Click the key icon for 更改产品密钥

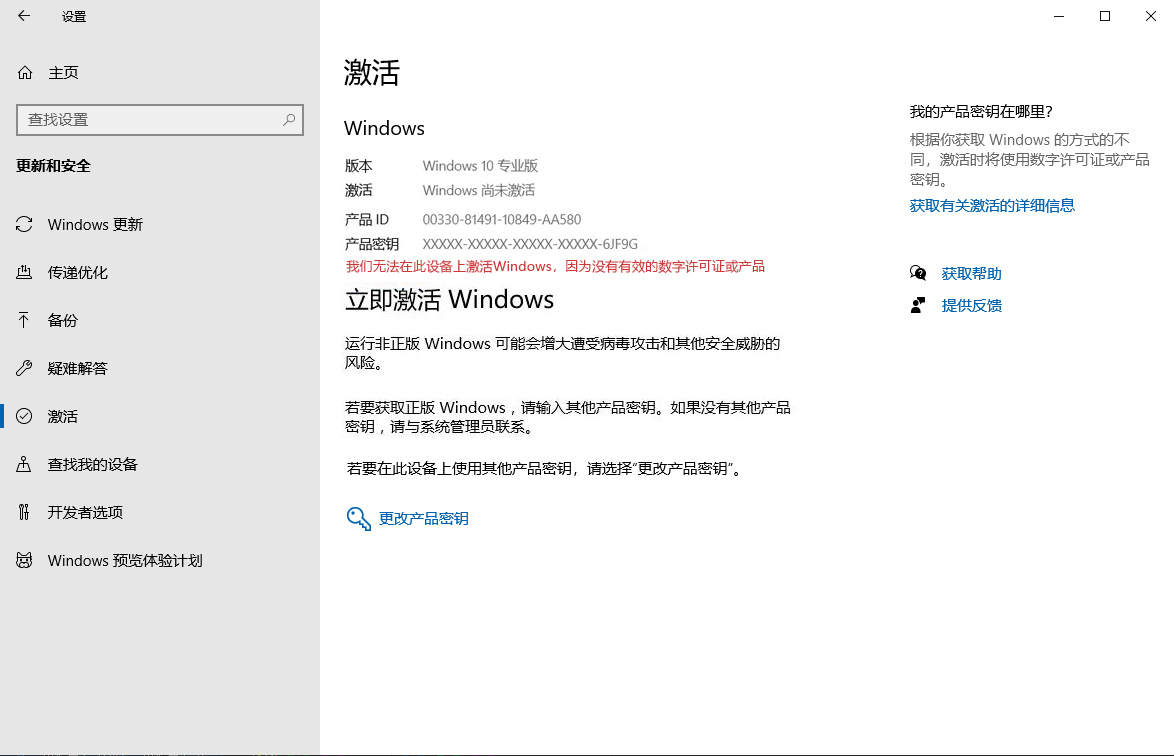pyautogui.click(x=359, y=518)
